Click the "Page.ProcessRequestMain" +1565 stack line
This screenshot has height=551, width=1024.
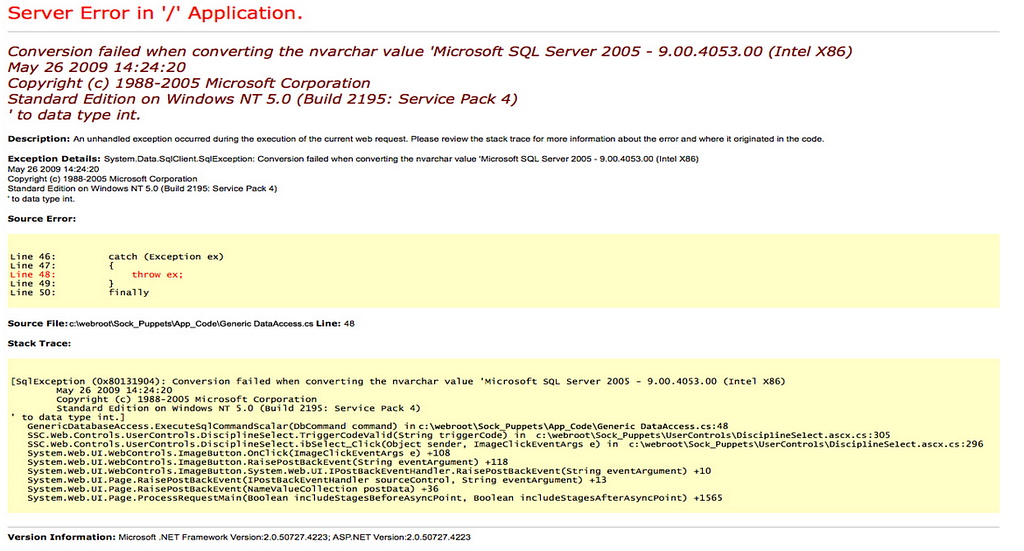click(375, 498)
